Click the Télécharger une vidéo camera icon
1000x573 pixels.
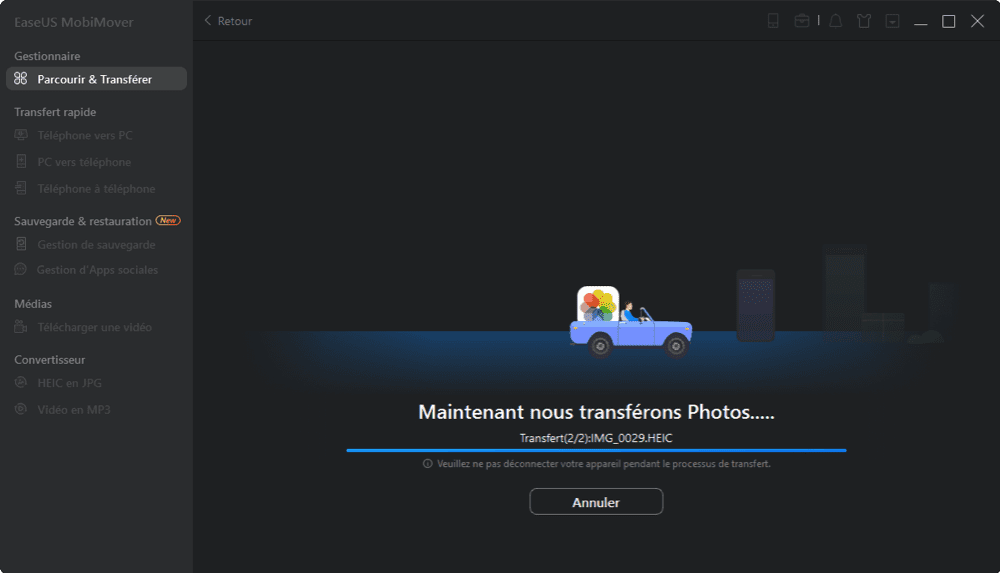[x=21, y=327]
